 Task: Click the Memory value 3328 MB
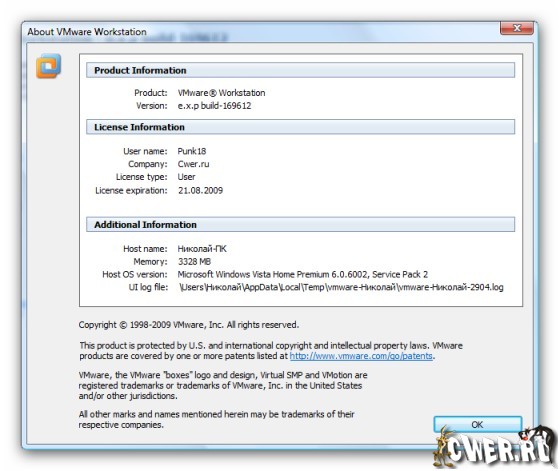[194, 262]
